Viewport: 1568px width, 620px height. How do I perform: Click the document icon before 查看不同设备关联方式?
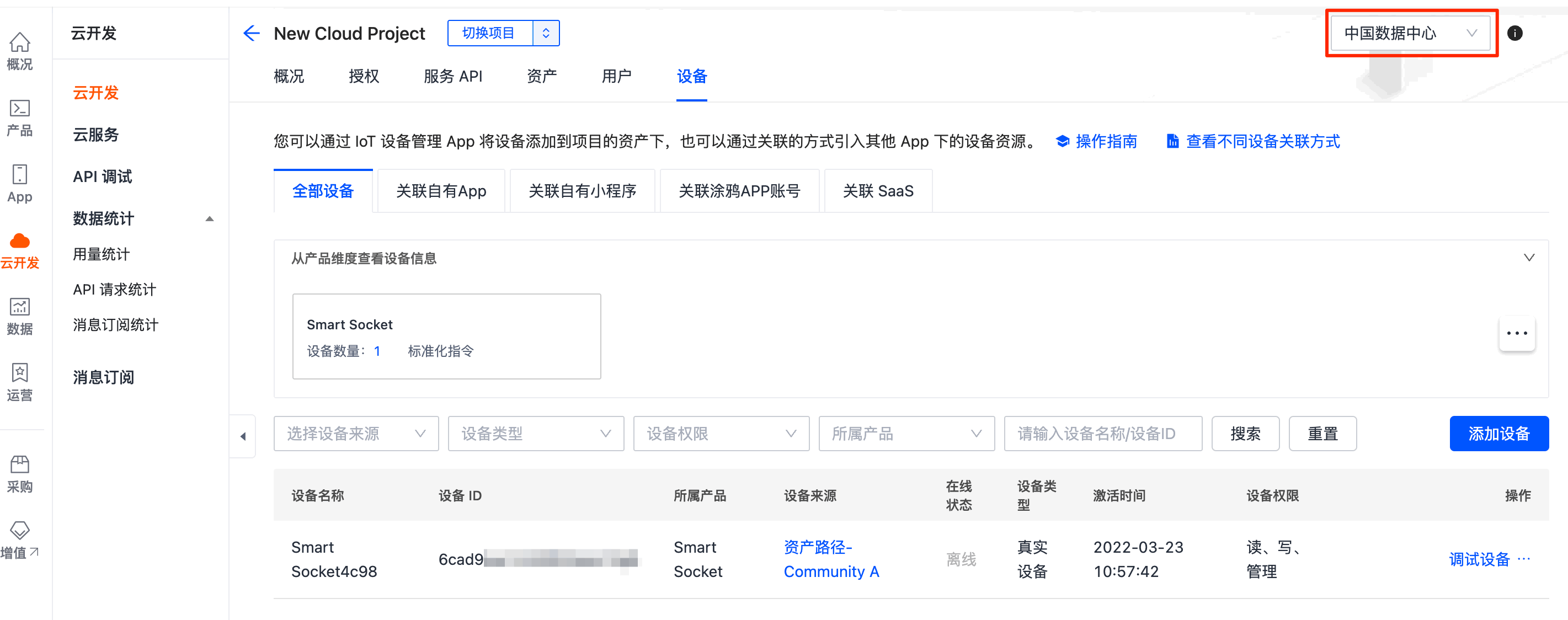coord(1172,141)
